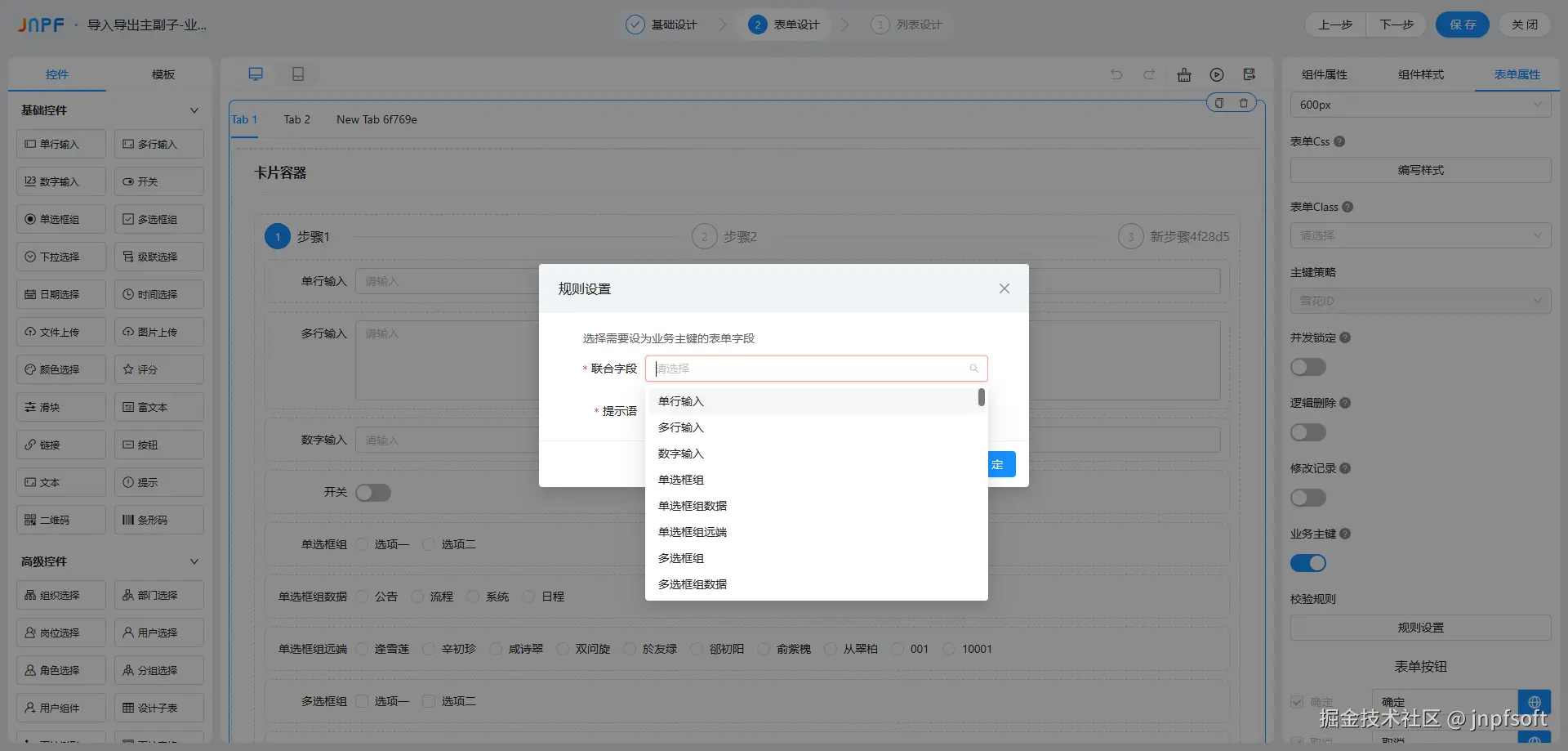
Task: Collapse the 高级控件 section
Action: 194,561
